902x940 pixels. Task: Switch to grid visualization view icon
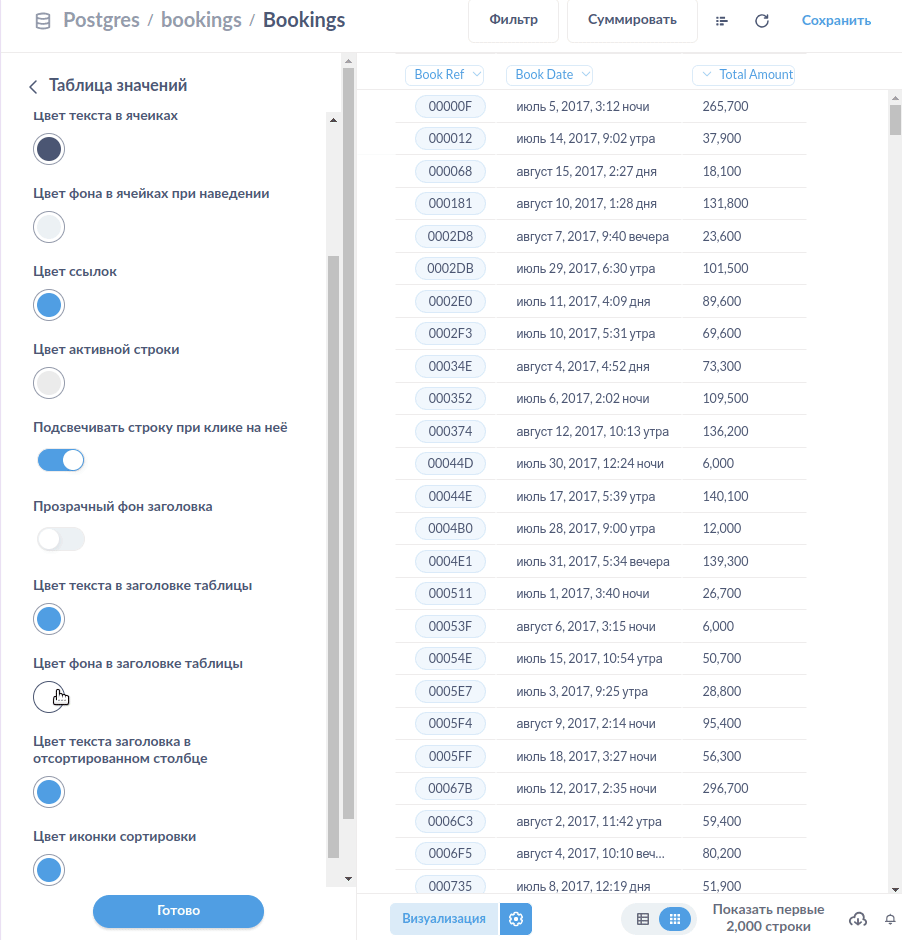(675, 919)
